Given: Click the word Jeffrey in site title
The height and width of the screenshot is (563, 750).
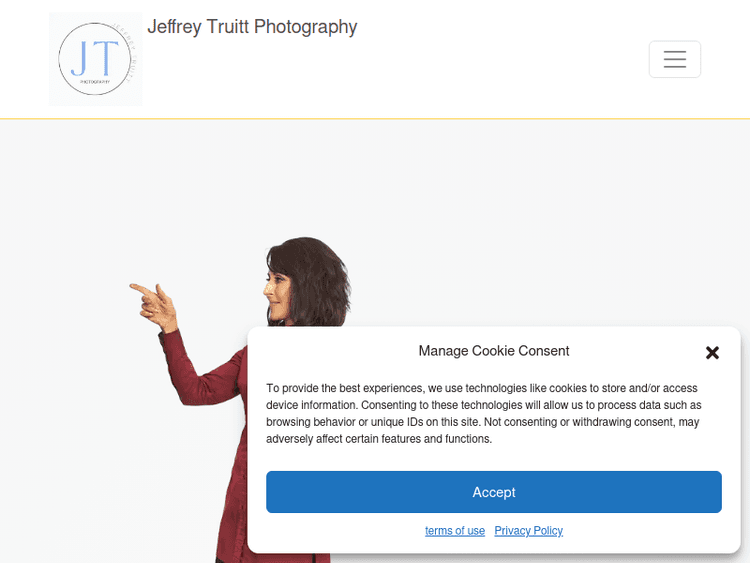Looking at the screenshot, I should [x=174, y=27].
